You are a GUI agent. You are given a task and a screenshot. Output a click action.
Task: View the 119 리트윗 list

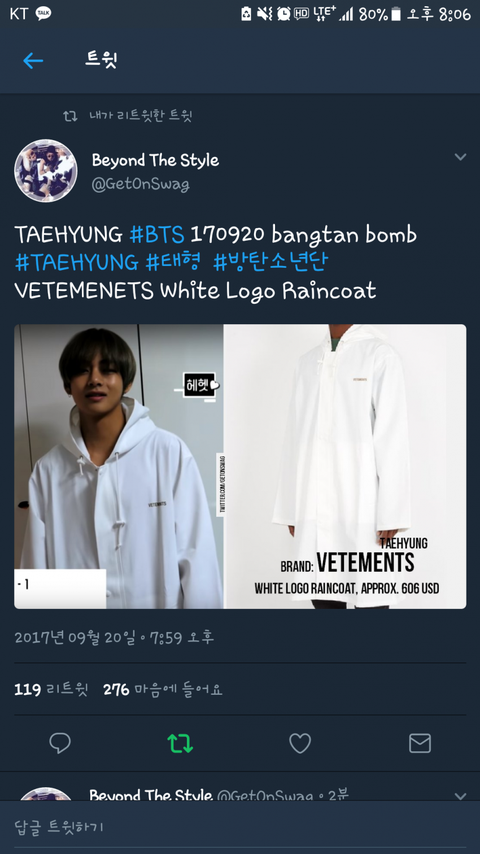point(51,690)
